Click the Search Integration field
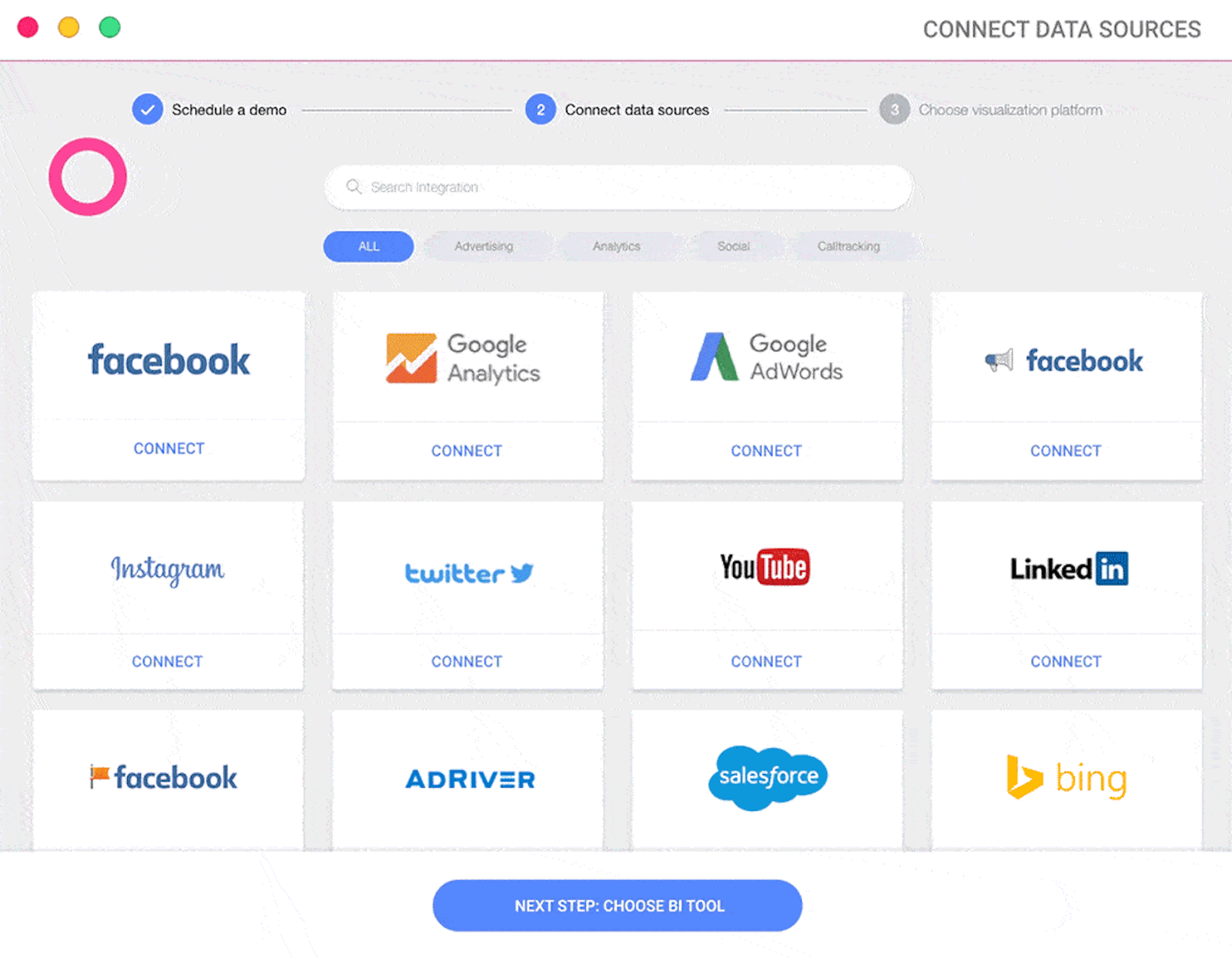Image resolution: width=1232 pixels, height=958 pixels. coord(616,187)
